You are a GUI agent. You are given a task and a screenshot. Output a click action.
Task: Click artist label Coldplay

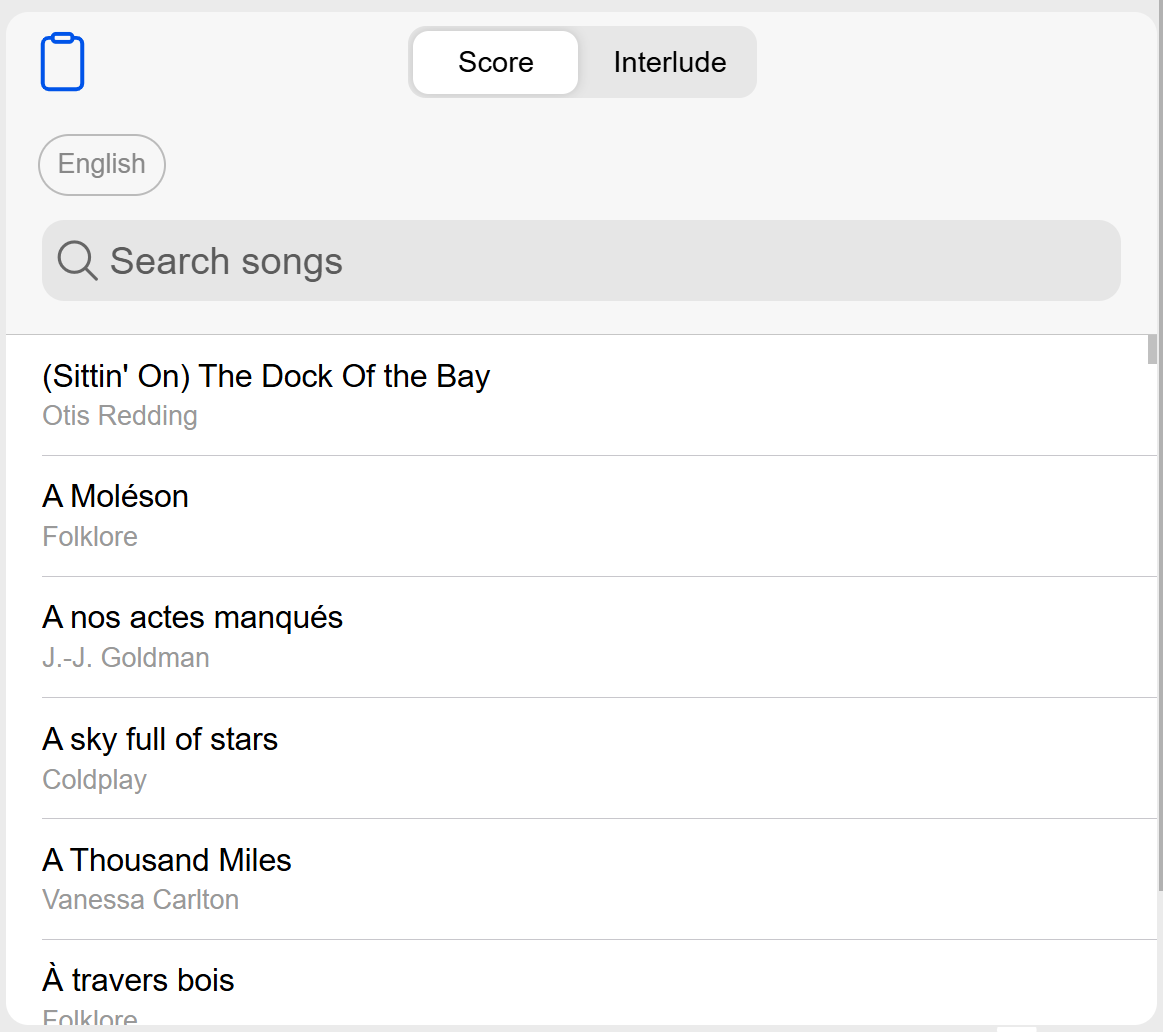[x=94, y=780]
